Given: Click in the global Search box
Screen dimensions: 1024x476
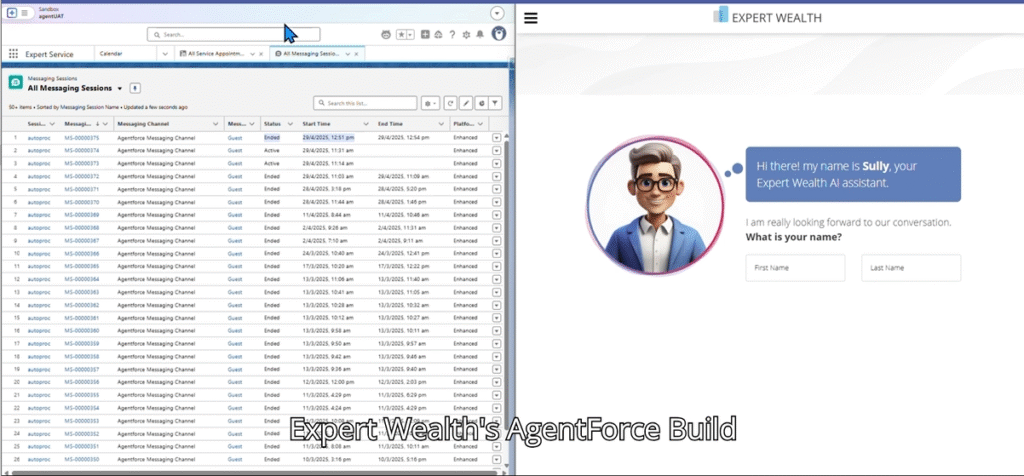Looking at the screenshot, I should point(233,35).
